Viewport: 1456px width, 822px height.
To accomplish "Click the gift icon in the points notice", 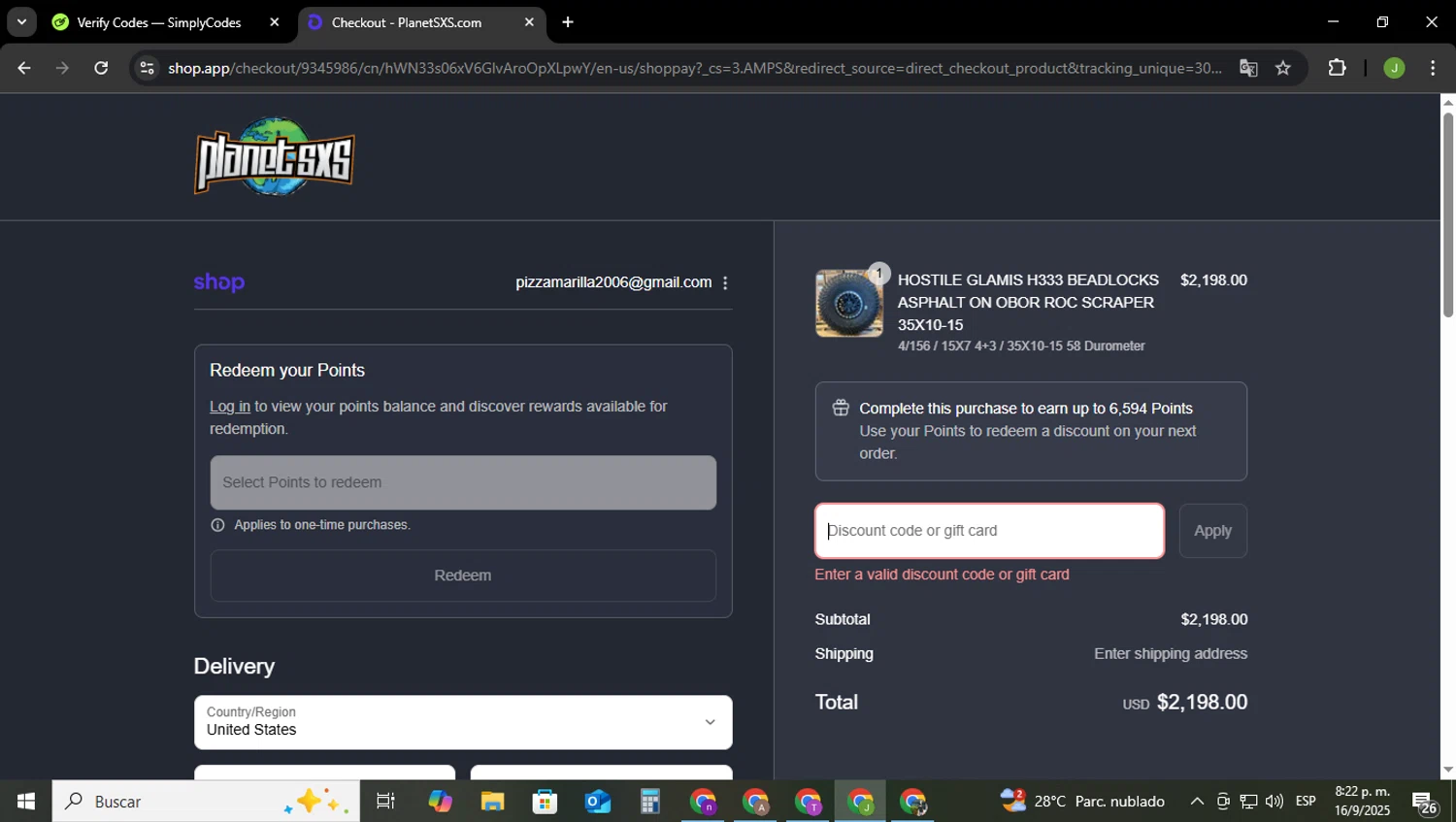I will click(841, 408).
